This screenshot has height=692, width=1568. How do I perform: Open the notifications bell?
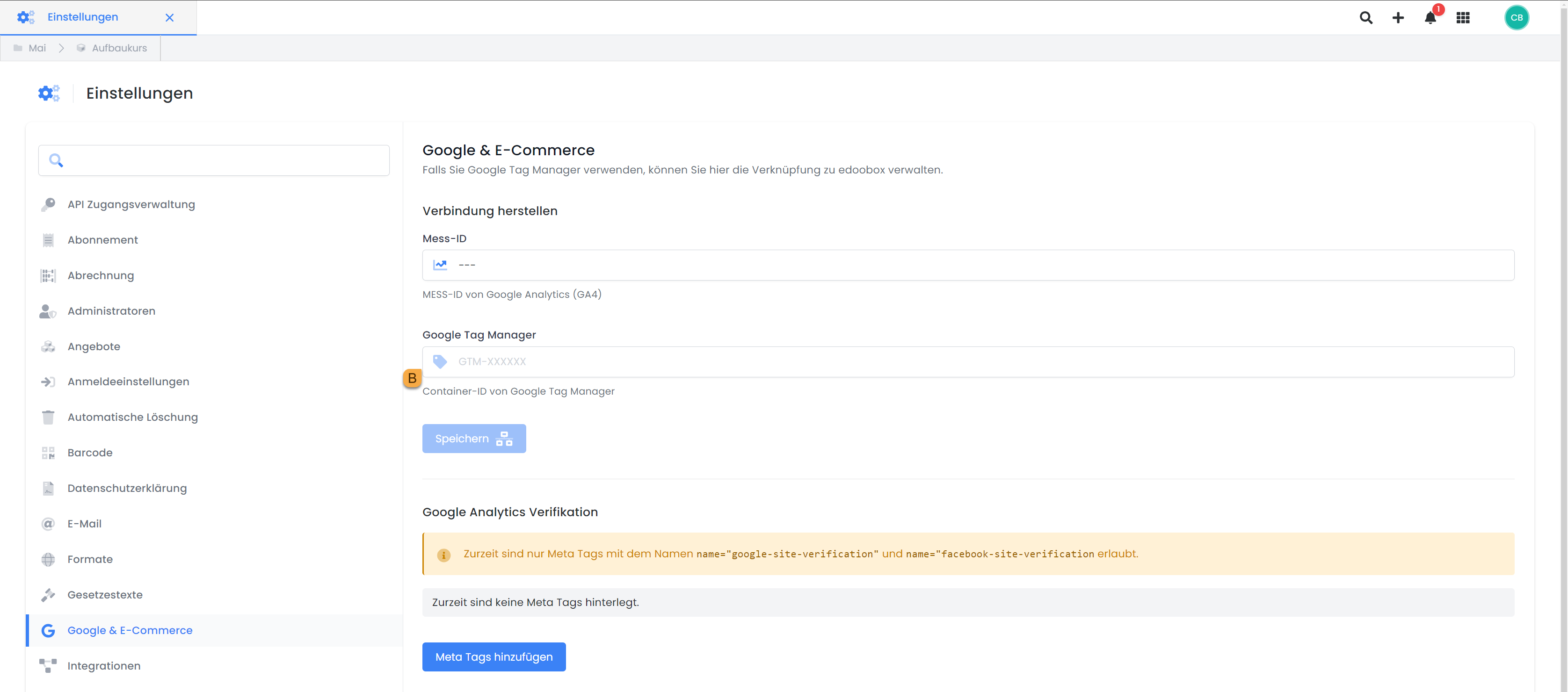click(1430, 18)
